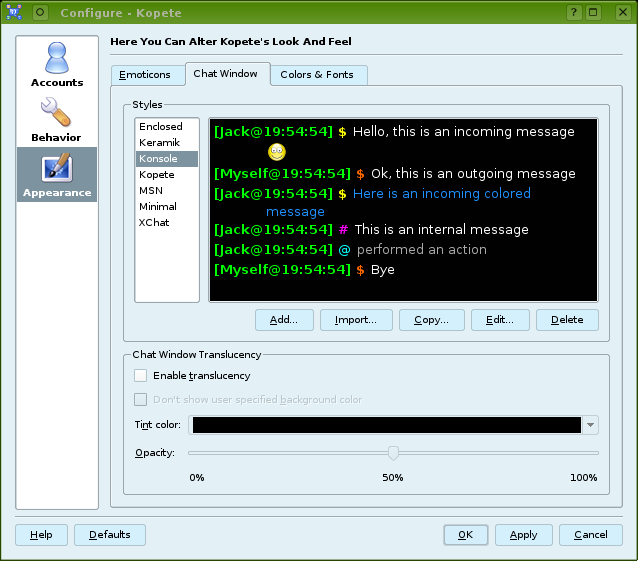Viewport: 638px width, 561px height.
Task: Switch to the Colors & Fonts tab
Action: [x=317, y=75]
